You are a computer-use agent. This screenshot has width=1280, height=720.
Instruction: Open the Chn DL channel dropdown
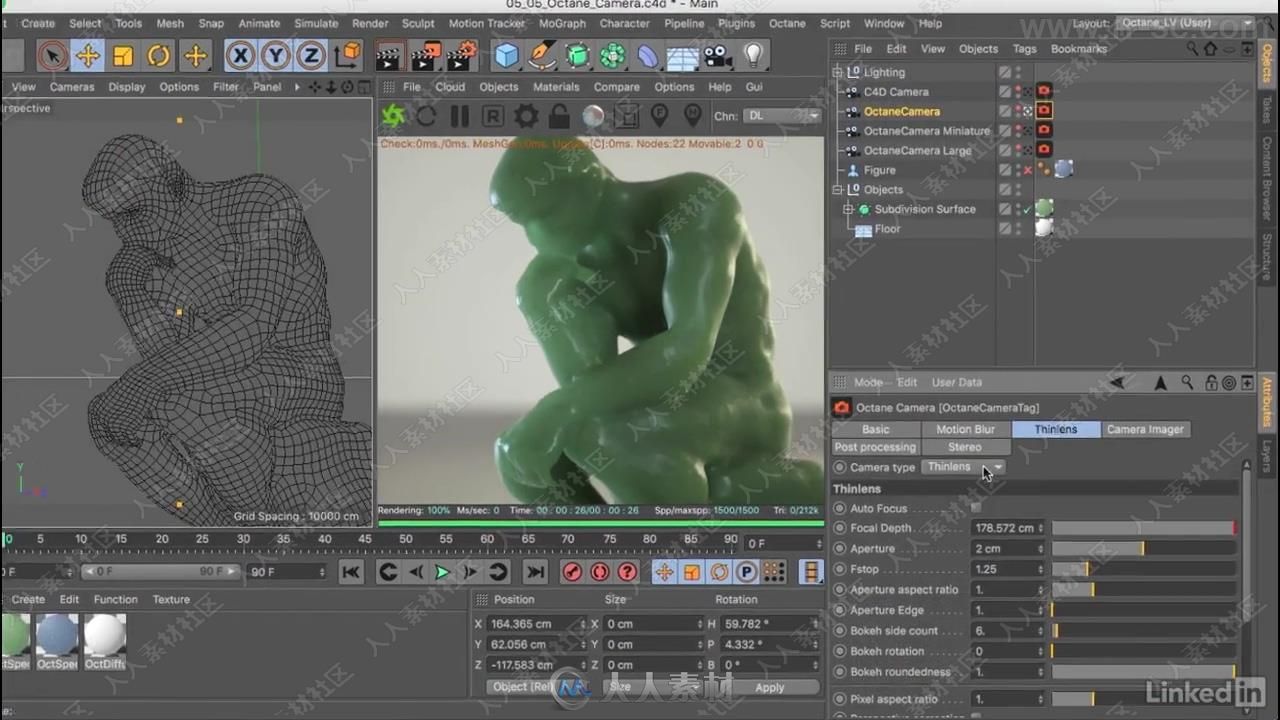point(782,116)
